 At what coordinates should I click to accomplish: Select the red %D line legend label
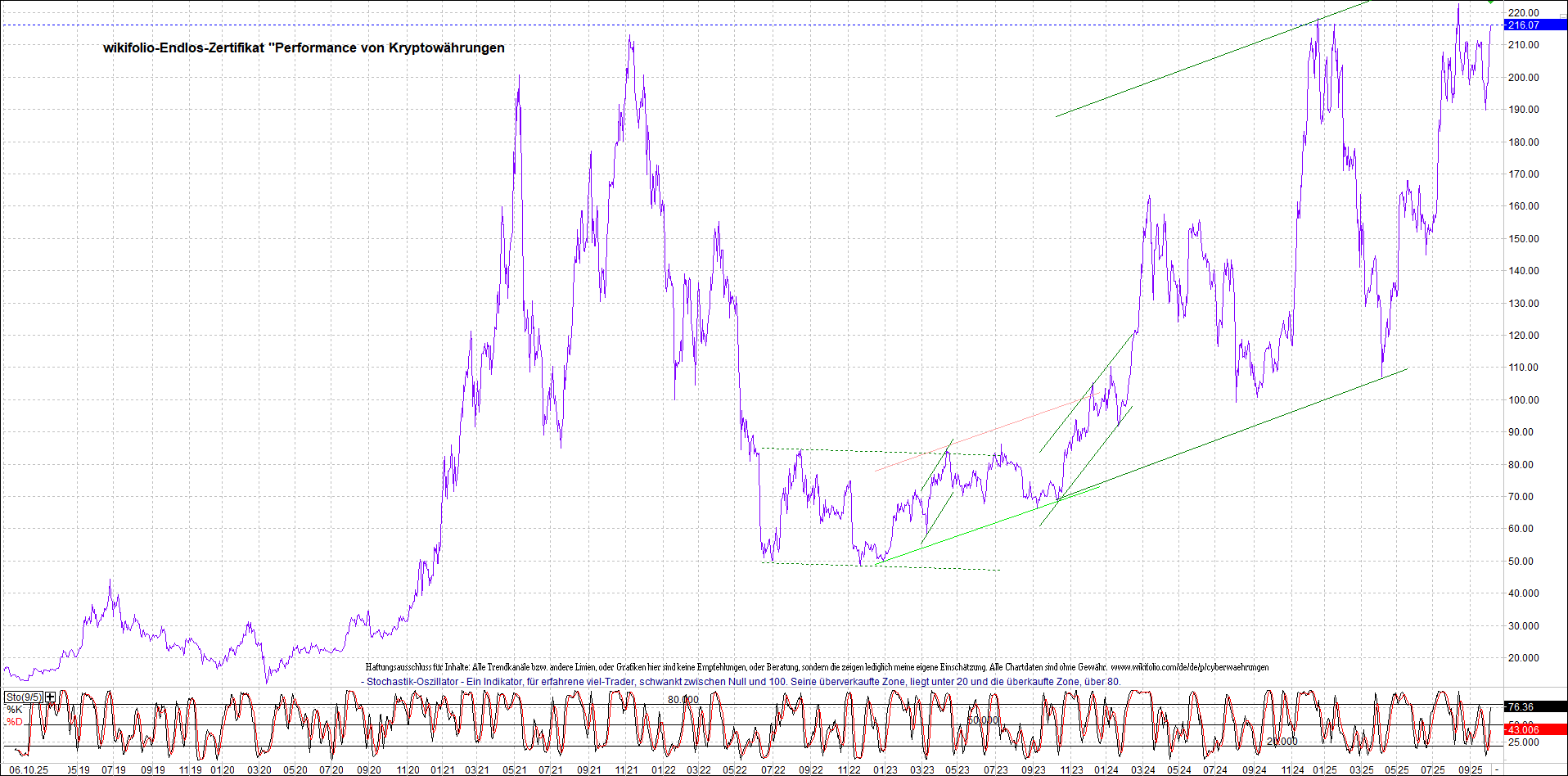coord(15,722)
